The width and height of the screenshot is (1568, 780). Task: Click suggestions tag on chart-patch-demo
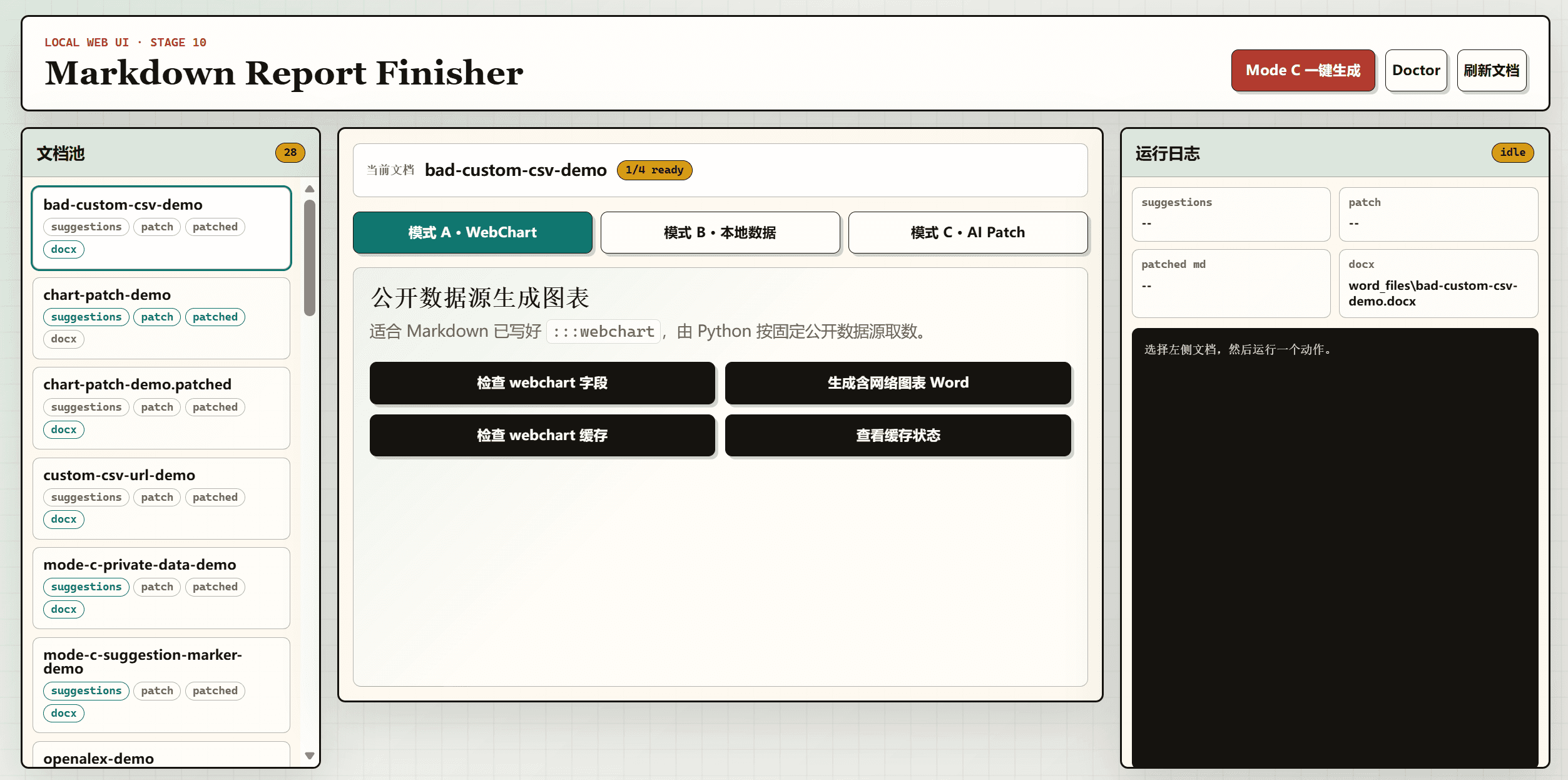(x=86, y=317)
